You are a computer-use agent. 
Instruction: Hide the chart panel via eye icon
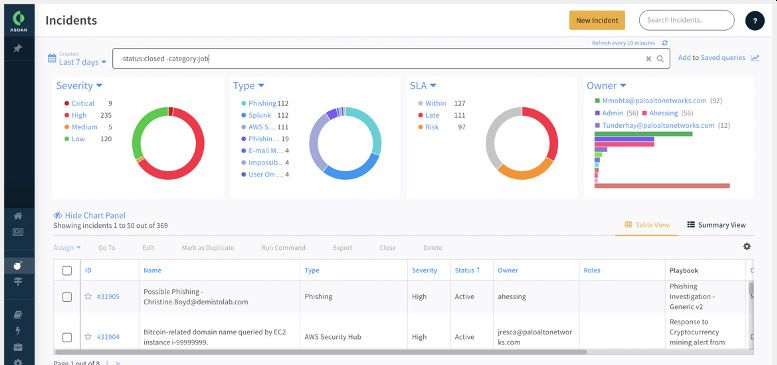[57, 215]
